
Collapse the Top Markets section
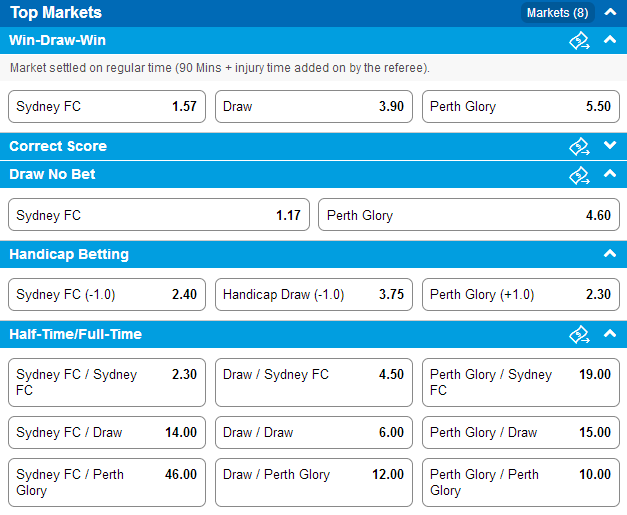(610, 12)
